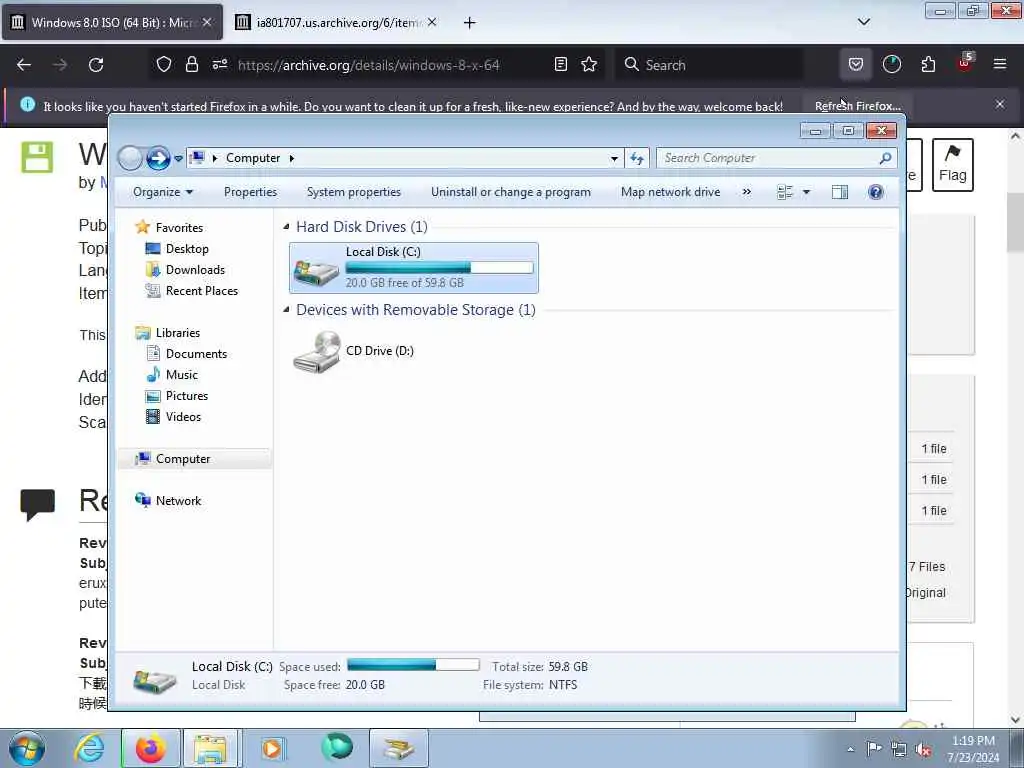Open a new Firefox tab

(469, 23)
